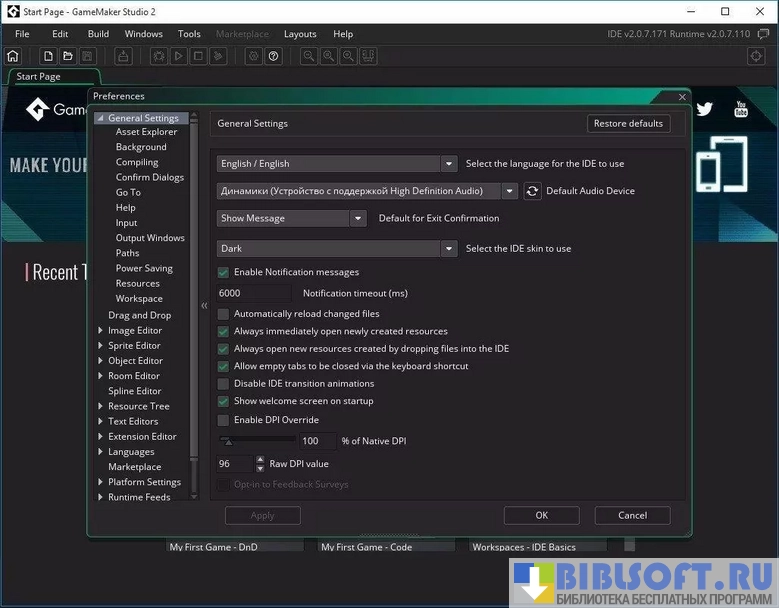
Task: Open the IDE language dropdown
Action: click(x=337, y=164)
